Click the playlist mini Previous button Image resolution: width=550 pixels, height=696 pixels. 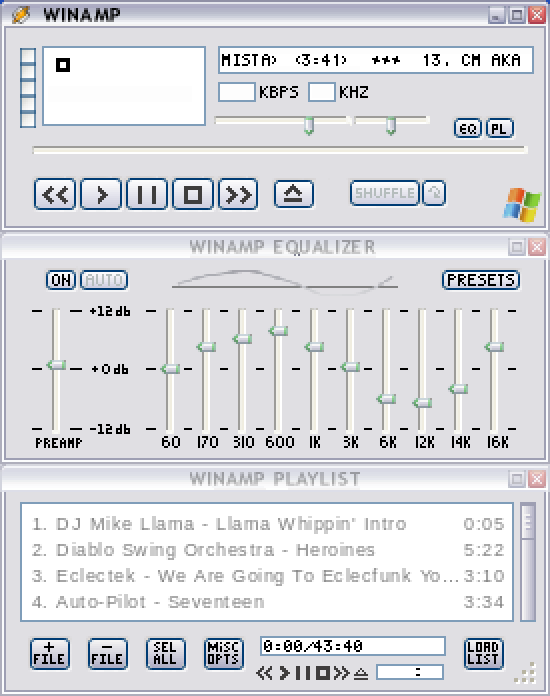point(264,673)
